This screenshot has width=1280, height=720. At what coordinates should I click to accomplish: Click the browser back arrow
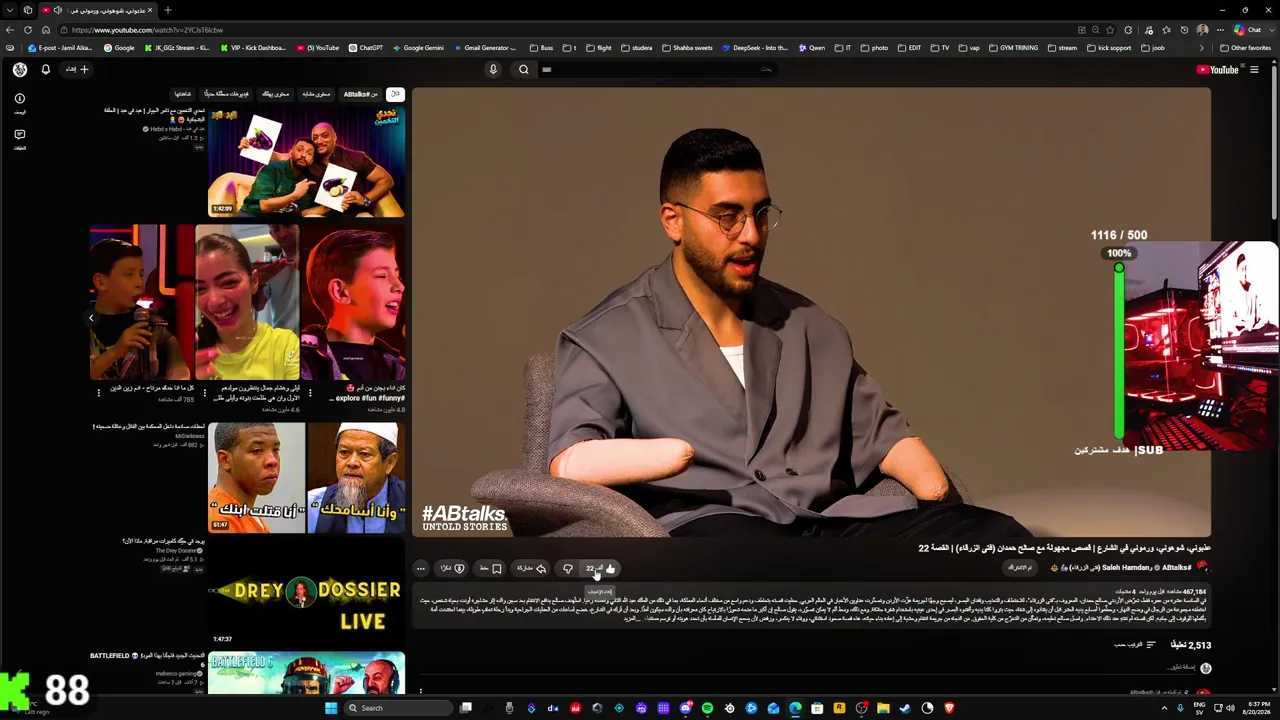coord(10,30)
